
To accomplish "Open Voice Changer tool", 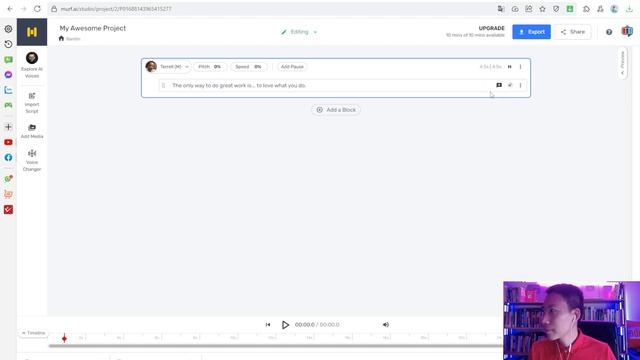I will click(32, 160).
